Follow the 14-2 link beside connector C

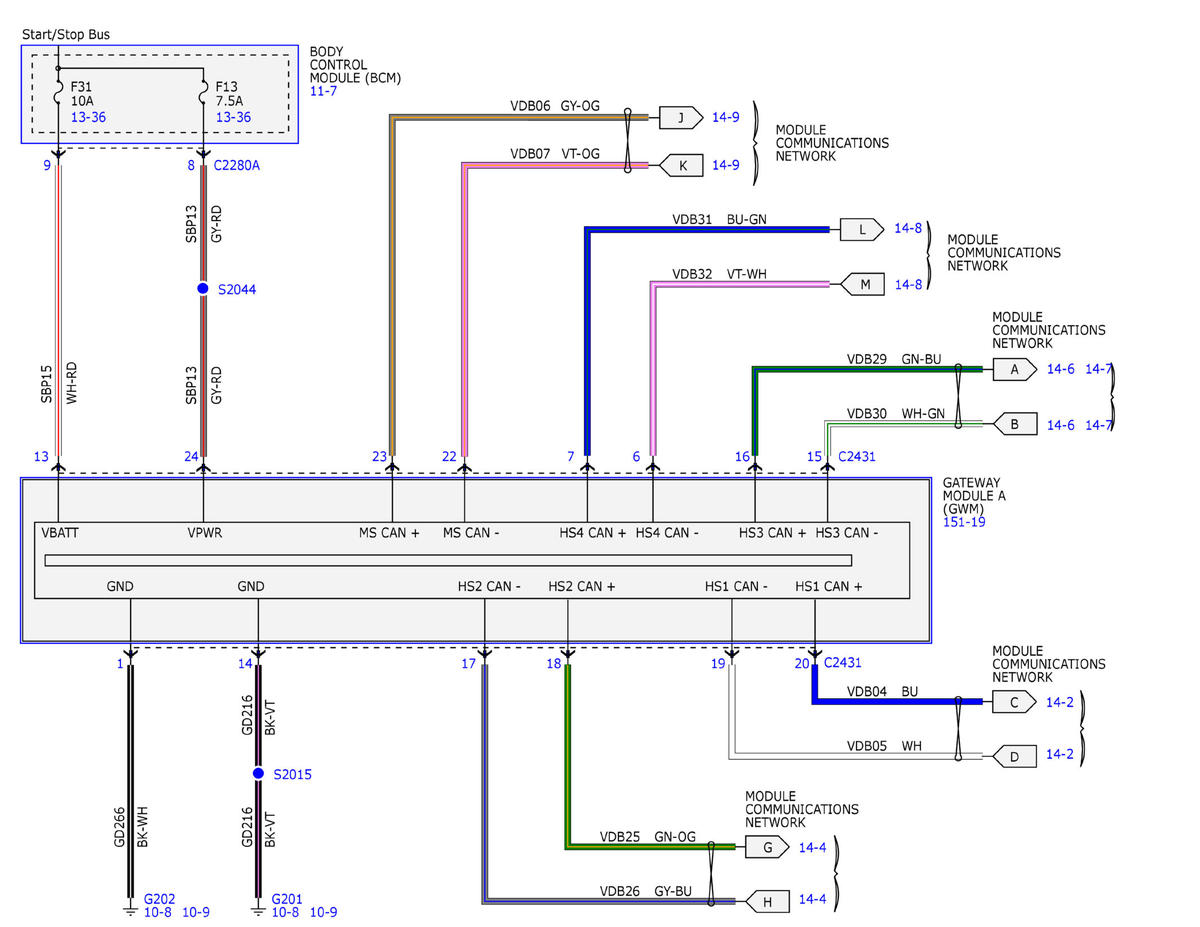pos(1059,702)
